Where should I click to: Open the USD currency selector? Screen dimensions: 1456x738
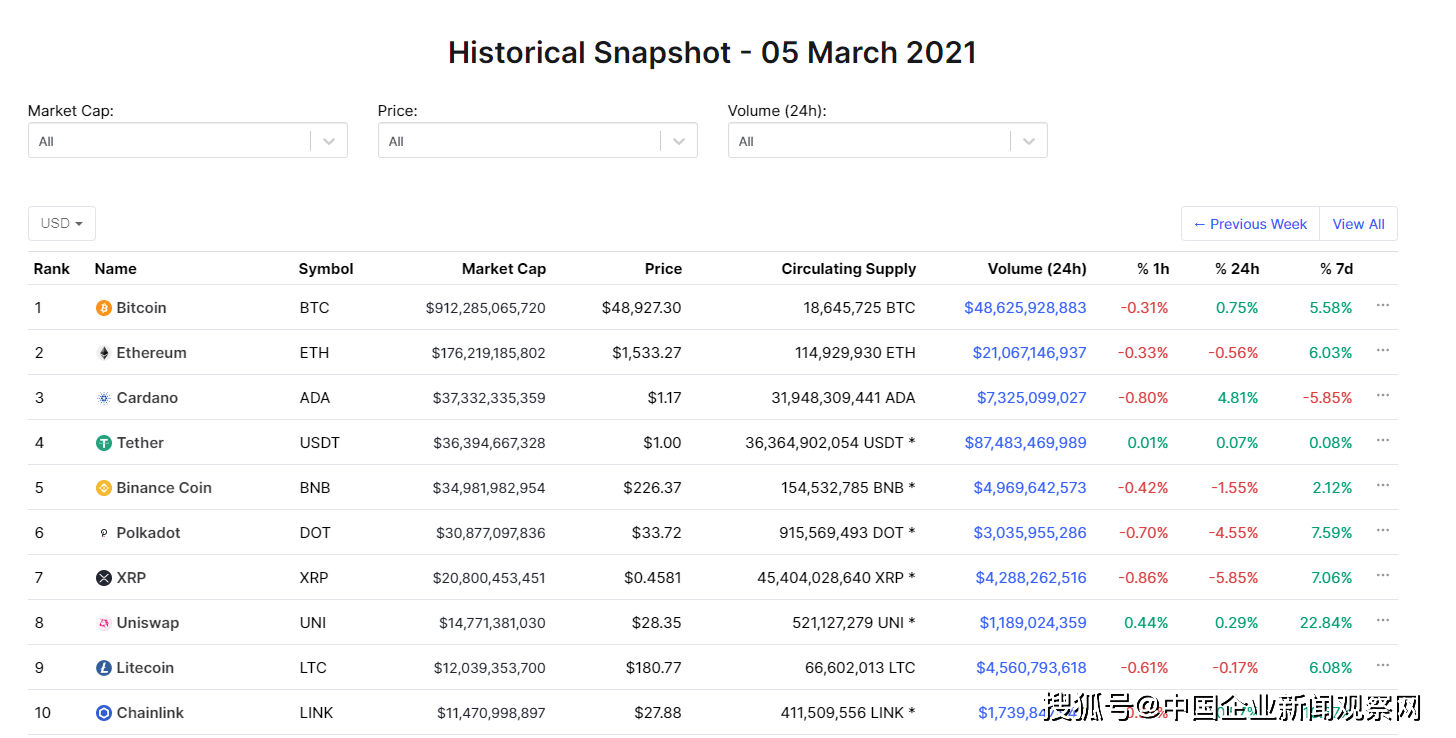pos(62,223)
